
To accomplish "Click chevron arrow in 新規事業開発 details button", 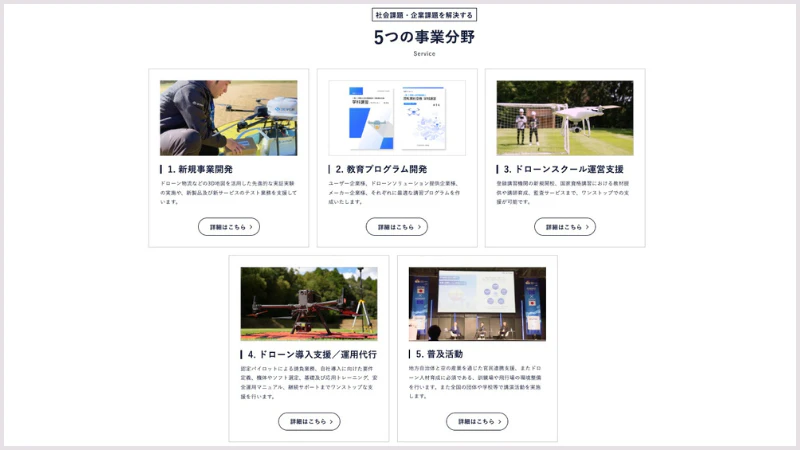I will [251, 227].
